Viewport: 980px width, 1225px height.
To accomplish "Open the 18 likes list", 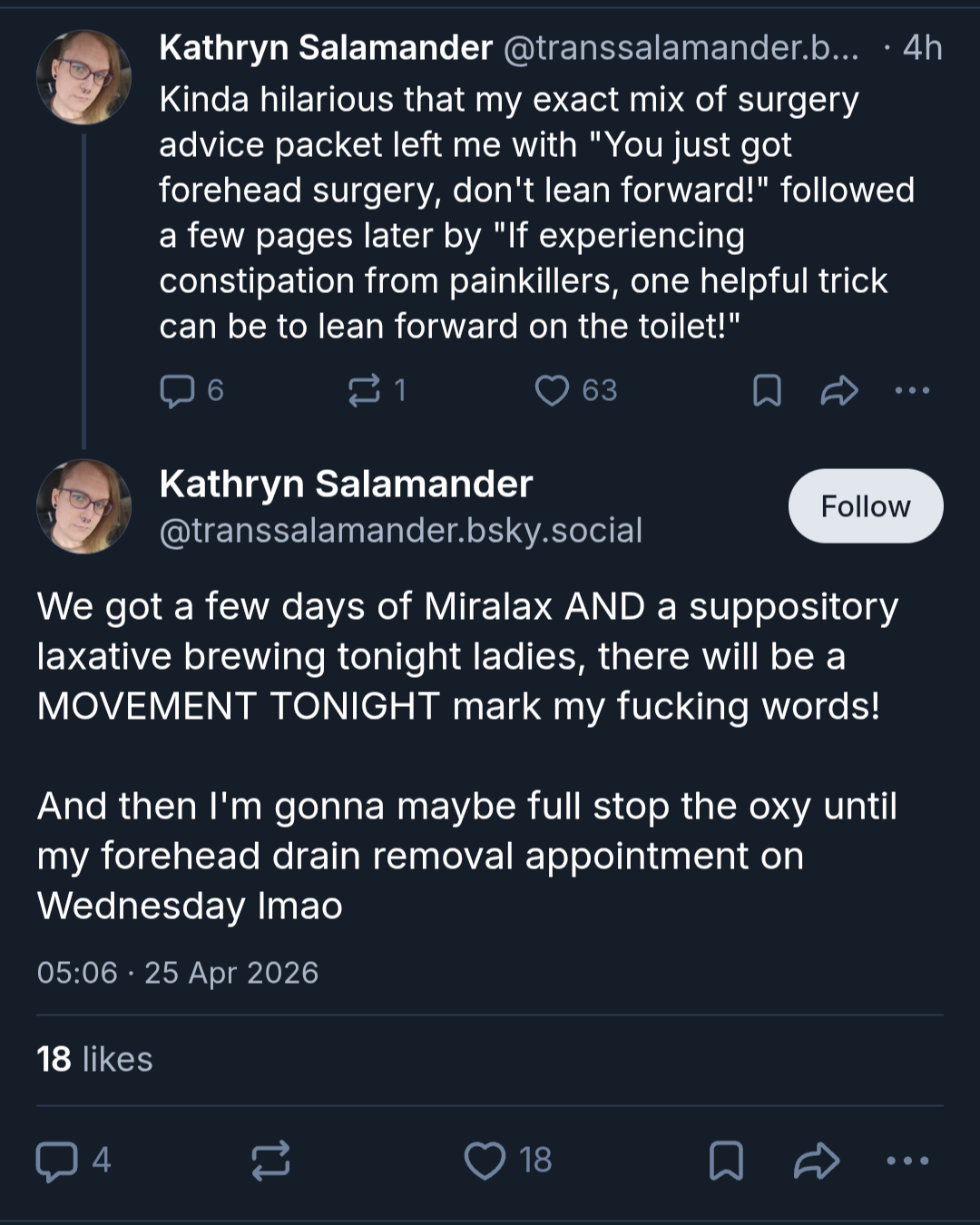I will (94, 1059).
